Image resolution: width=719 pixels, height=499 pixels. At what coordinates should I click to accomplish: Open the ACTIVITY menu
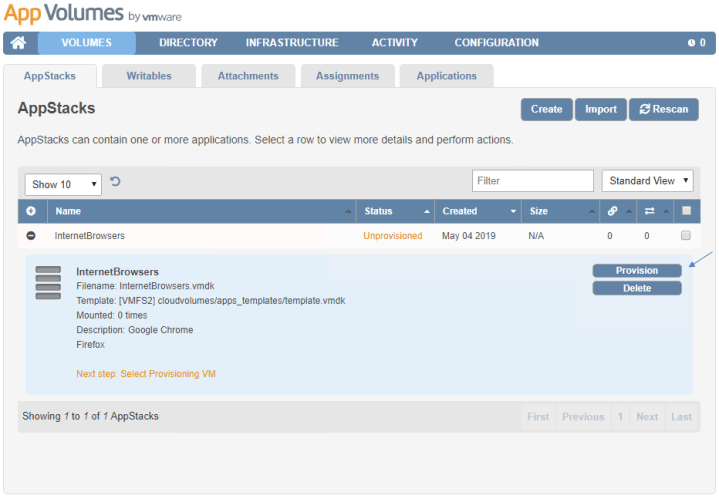tap(395, 43)
